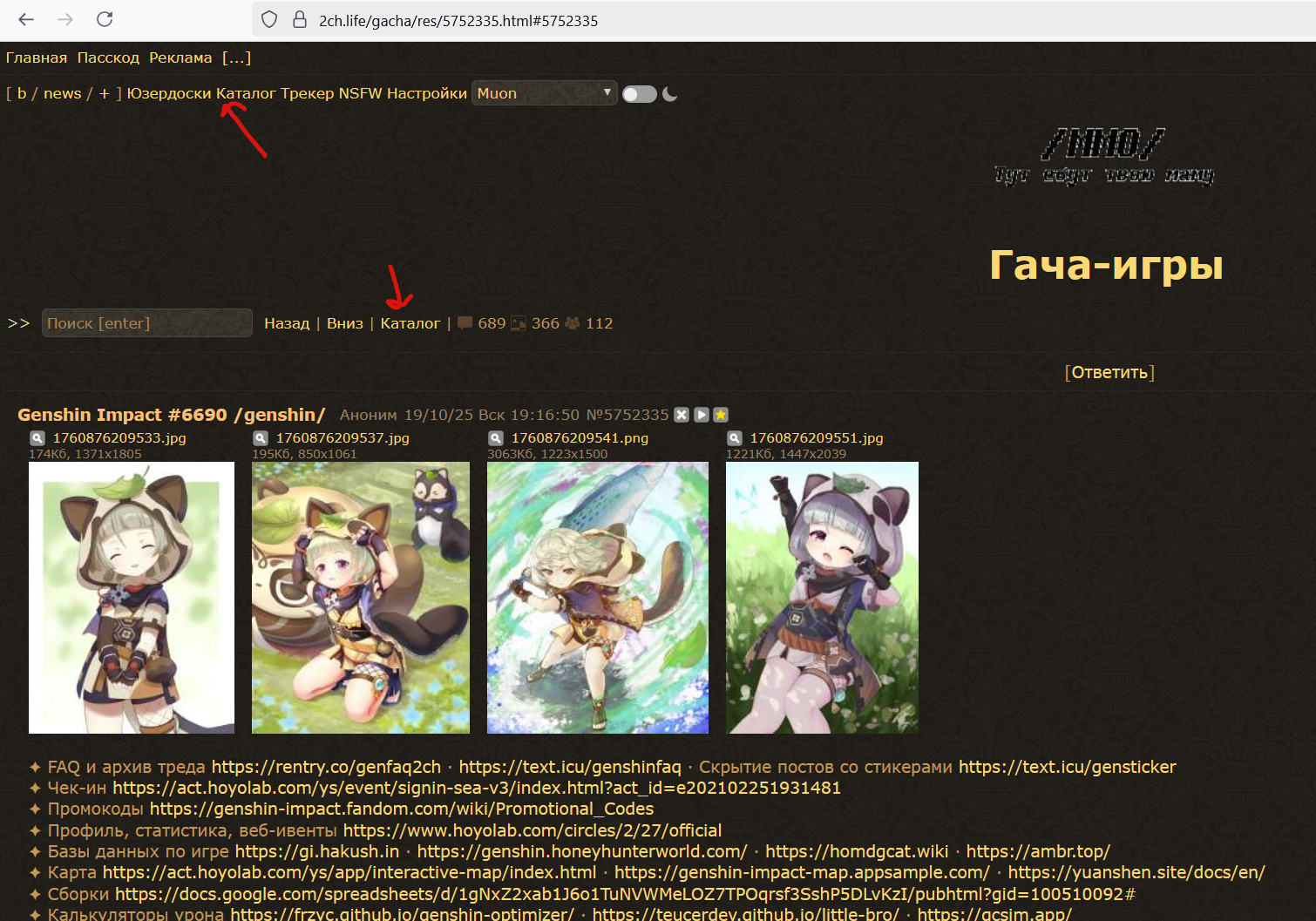Open the Пасскод menu link
Screen dimensions: 1316x921
click(x=108, y=58)
